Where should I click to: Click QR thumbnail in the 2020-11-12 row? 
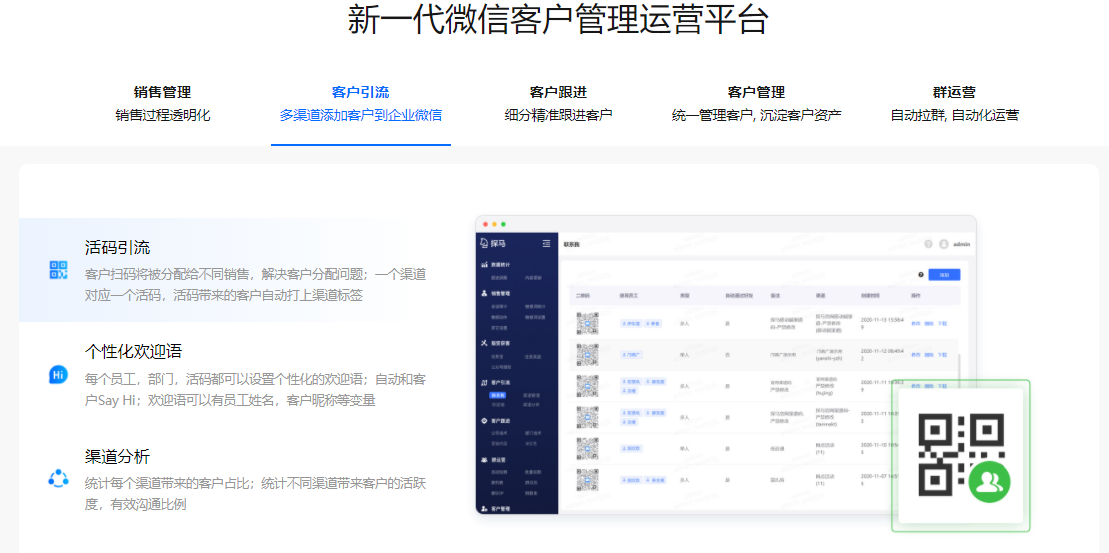(x=587, y=354)
